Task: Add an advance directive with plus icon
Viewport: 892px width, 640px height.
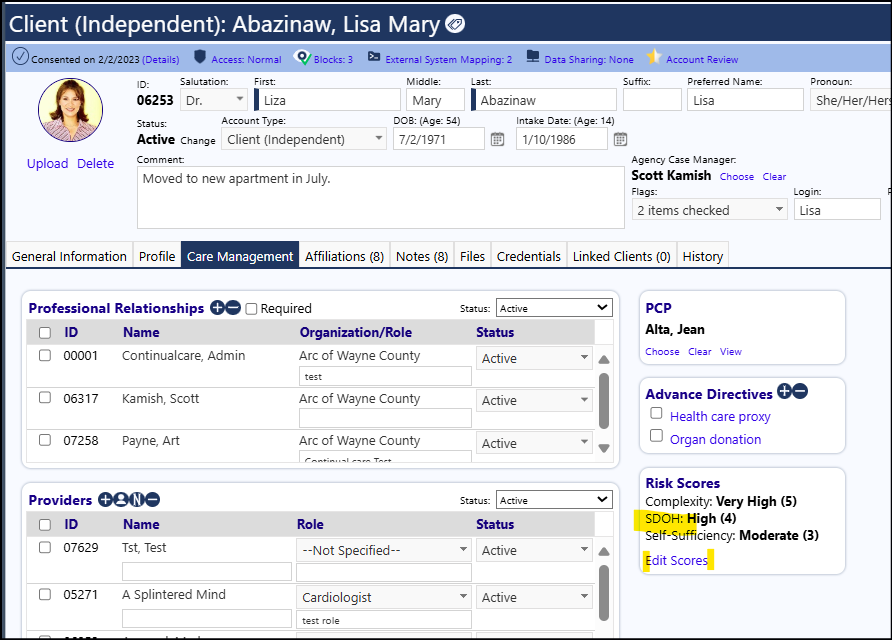Action: tap(784, 391)
